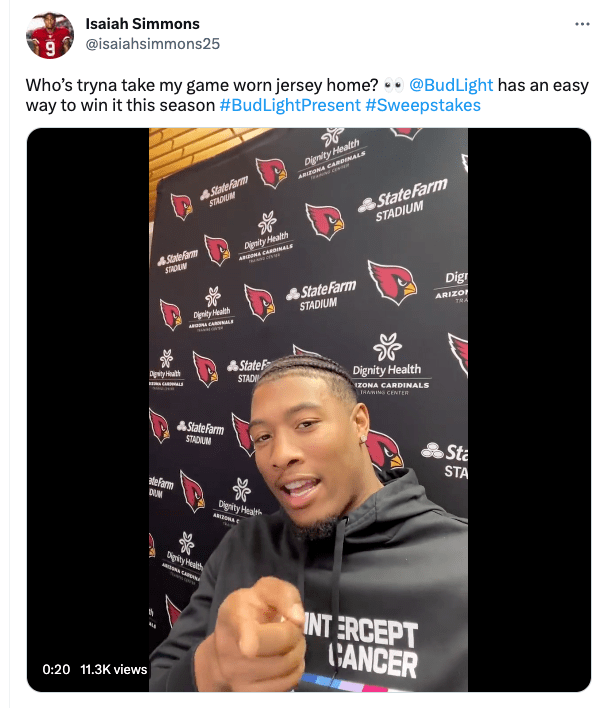Visit the @BudLight mention
The height and width of the screenshot is (708, 606).
click(451, 85)
